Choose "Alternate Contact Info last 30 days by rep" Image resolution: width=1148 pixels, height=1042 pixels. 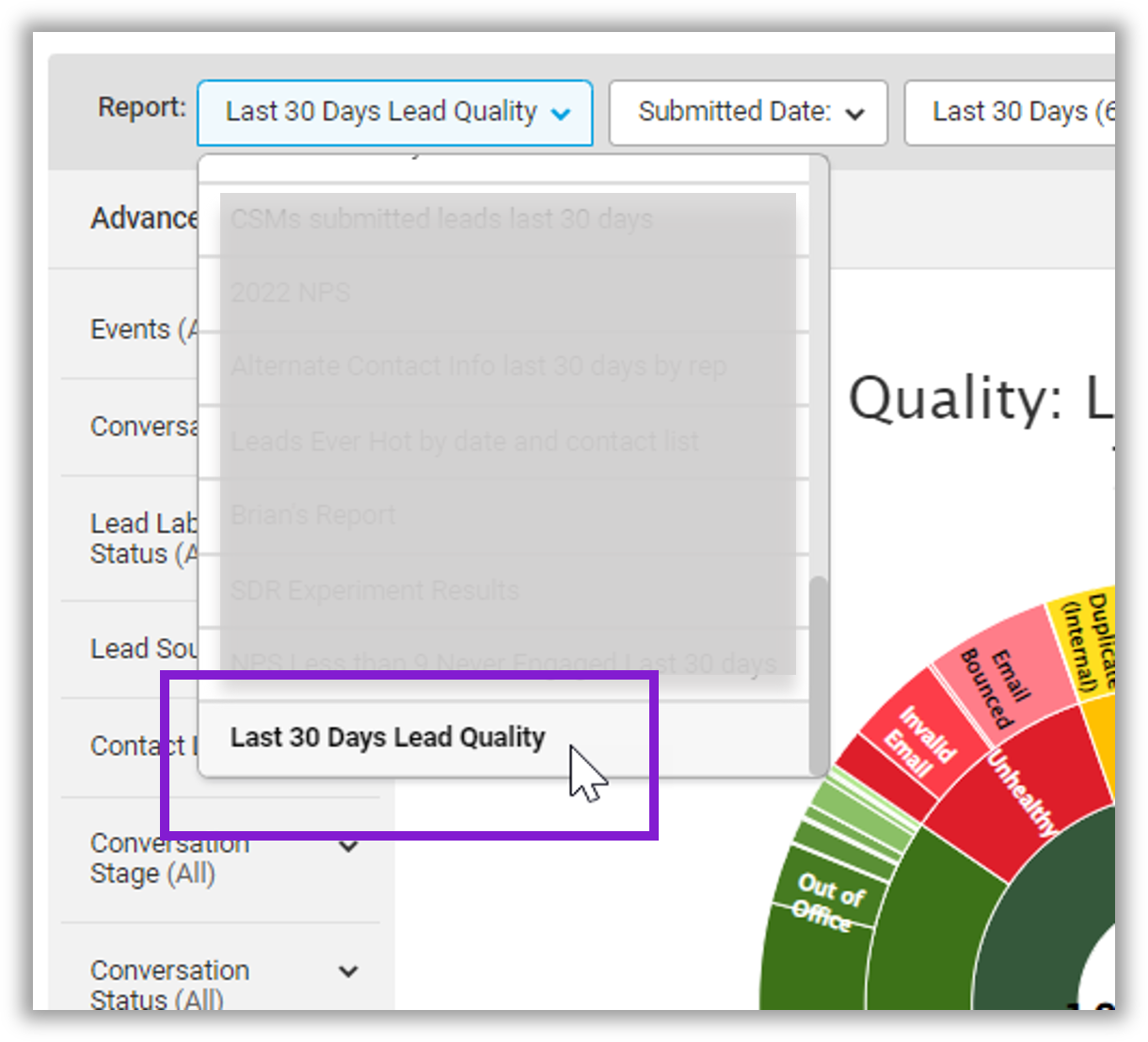click(479, 365)
